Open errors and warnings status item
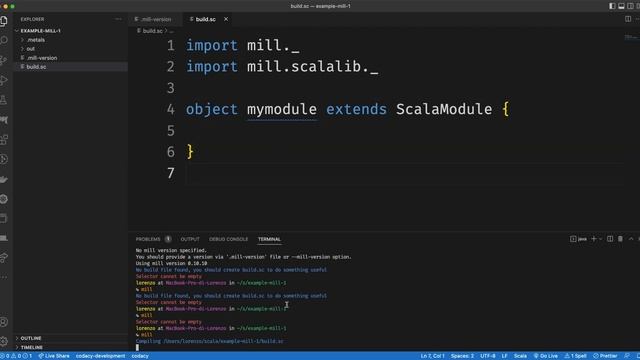 coord(17,356)
